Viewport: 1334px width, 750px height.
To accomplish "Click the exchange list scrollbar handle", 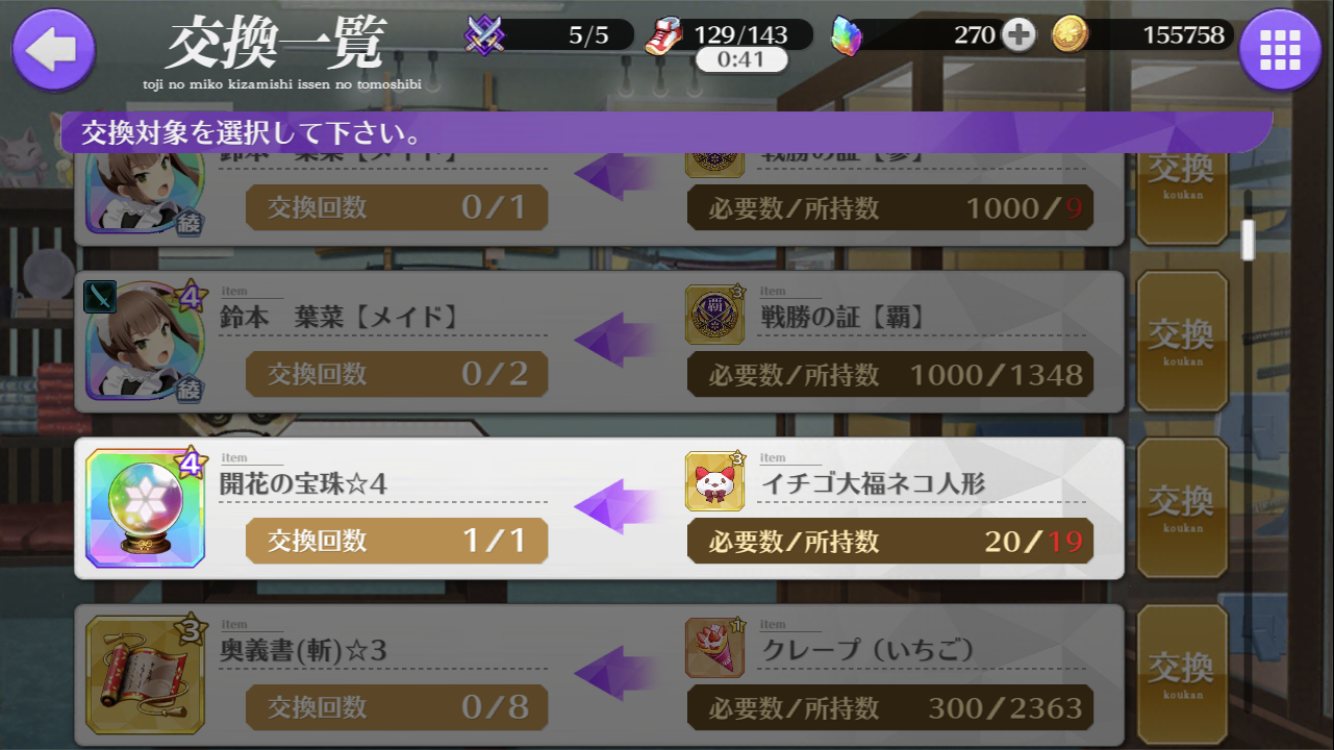I will tap(1247, 240).
